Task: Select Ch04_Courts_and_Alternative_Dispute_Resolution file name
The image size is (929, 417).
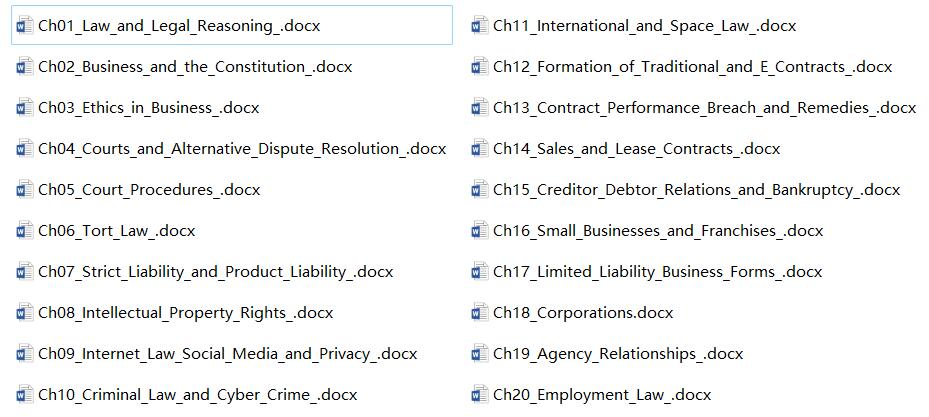Action: [242, 149]
